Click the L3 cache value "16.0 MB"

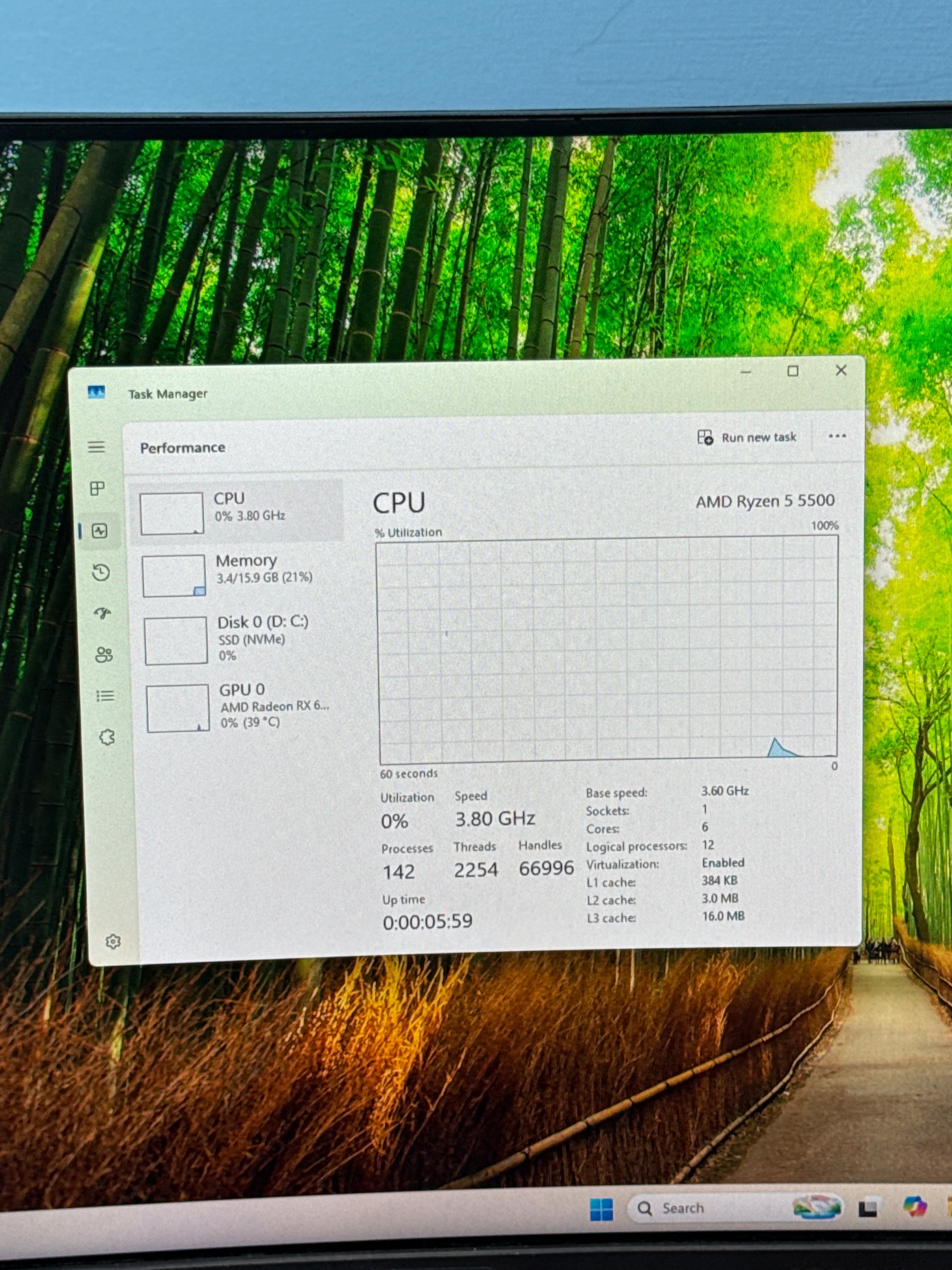[x=724, y=916]
